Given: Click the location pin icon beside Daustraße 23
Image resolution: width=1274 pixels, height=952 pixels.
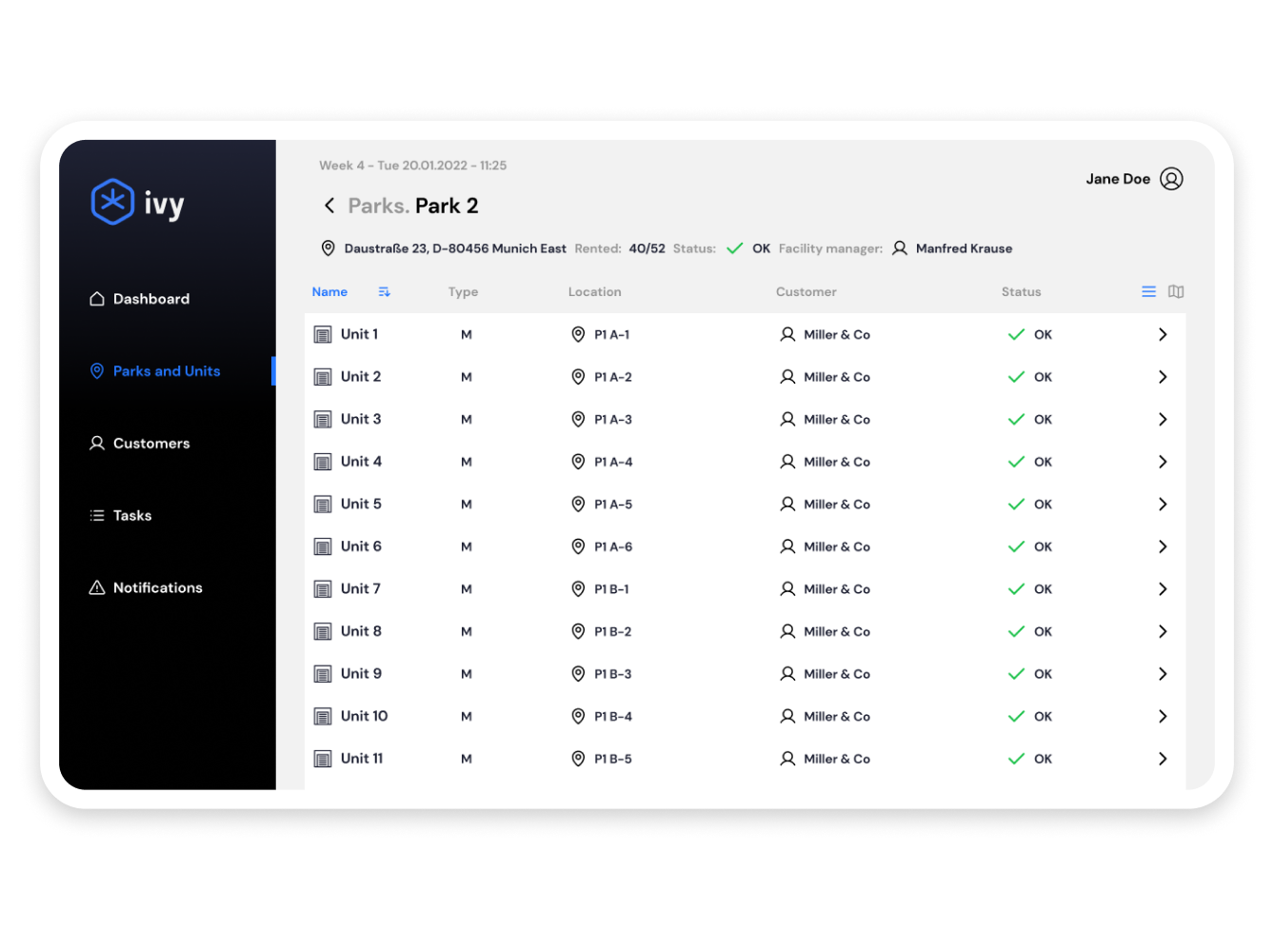Looking at the screenshot, I should click(328, 248).
